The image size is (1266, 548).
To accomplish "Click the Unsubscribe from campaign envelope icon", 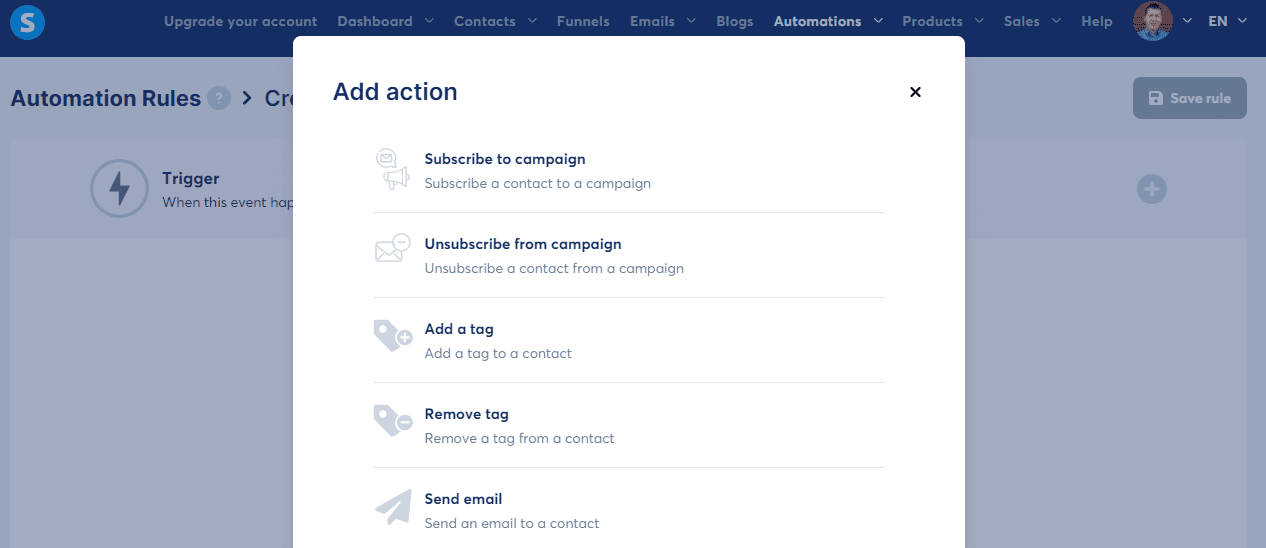I will tap(392, 248).
